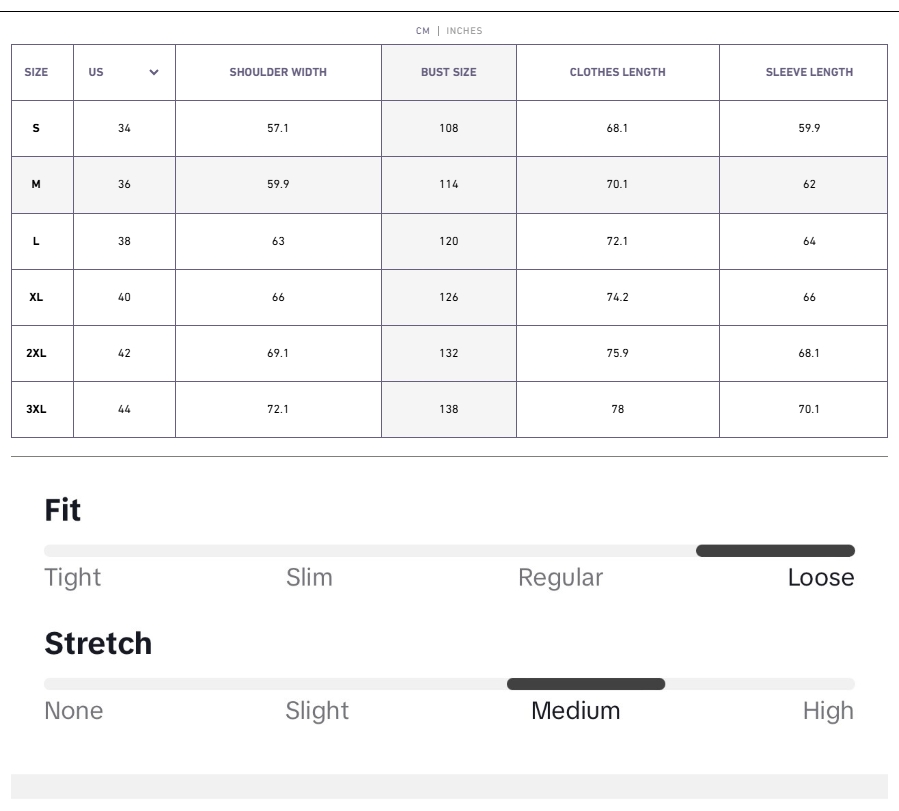Click the High label under Stretch
This screenshot has height=811, width=899.
[828, 711]
